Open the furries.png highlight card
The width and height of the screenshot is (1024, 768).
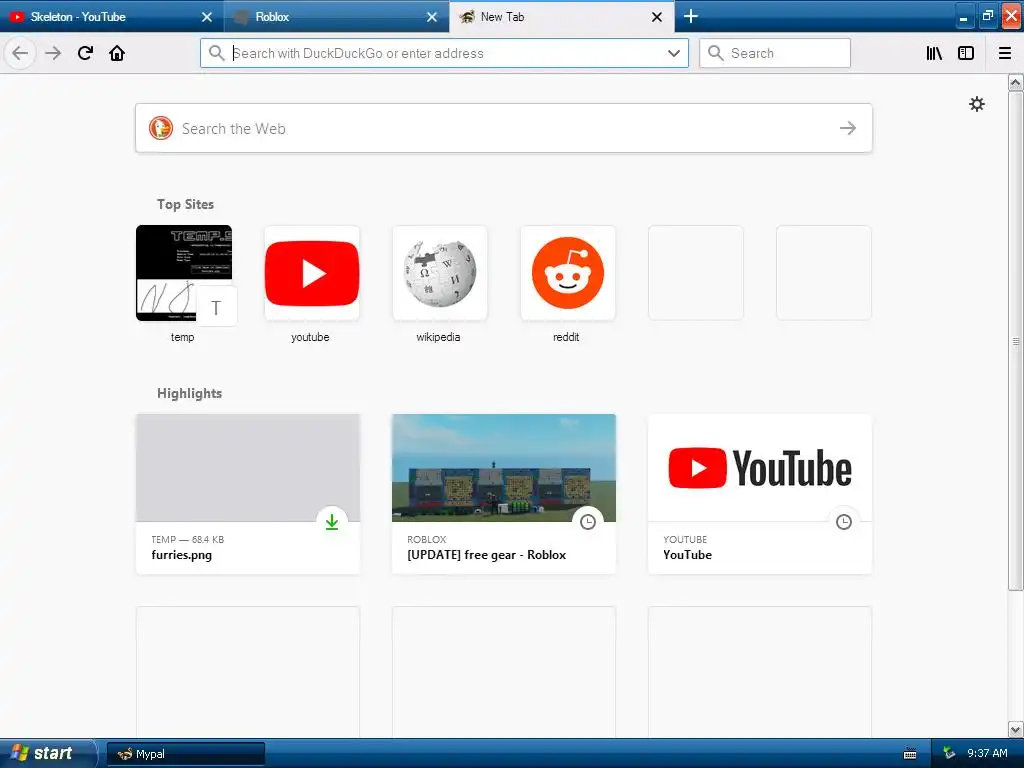click(248, 494)
